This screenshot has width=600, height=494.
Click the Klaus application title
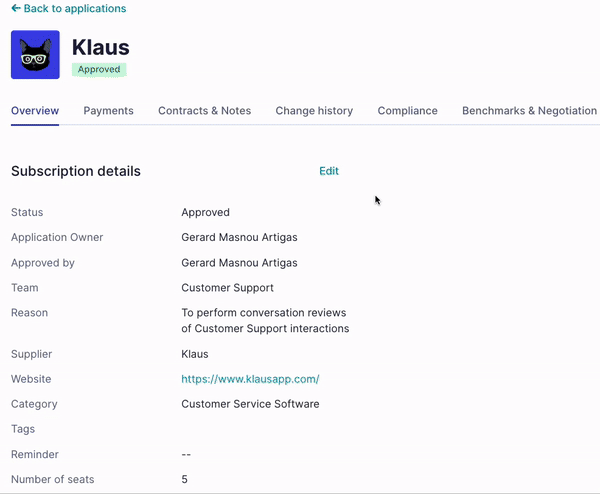[x=101, y=47]
